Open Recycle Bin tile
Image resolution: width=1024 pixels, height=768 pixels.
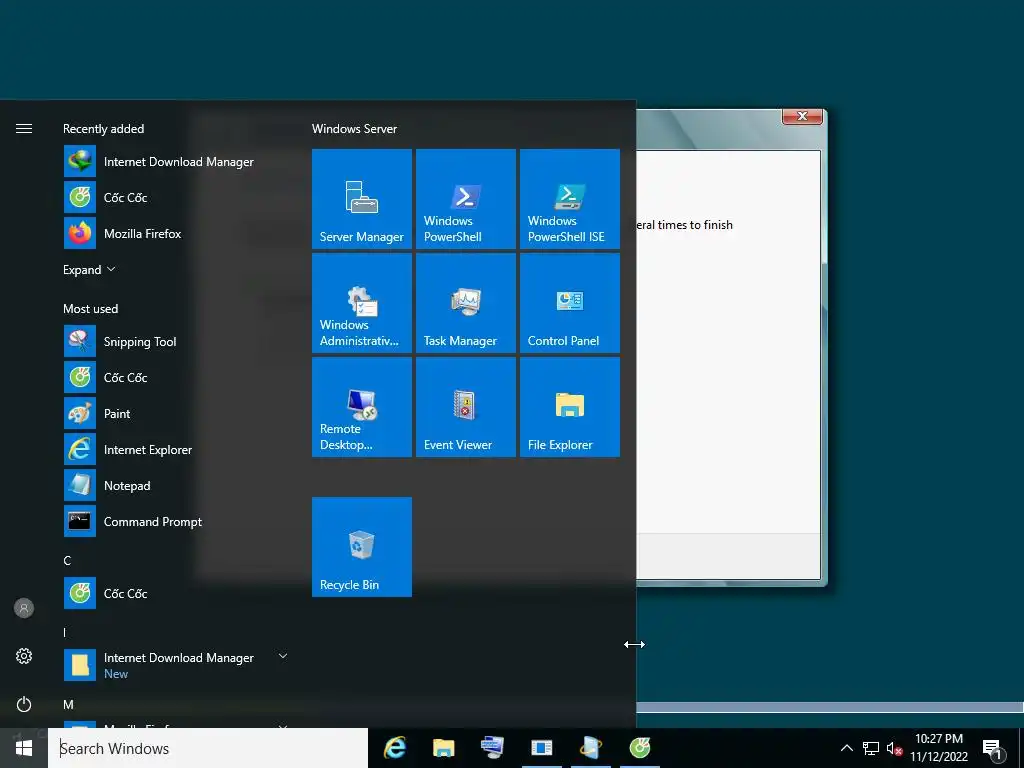tap(362, 547)
